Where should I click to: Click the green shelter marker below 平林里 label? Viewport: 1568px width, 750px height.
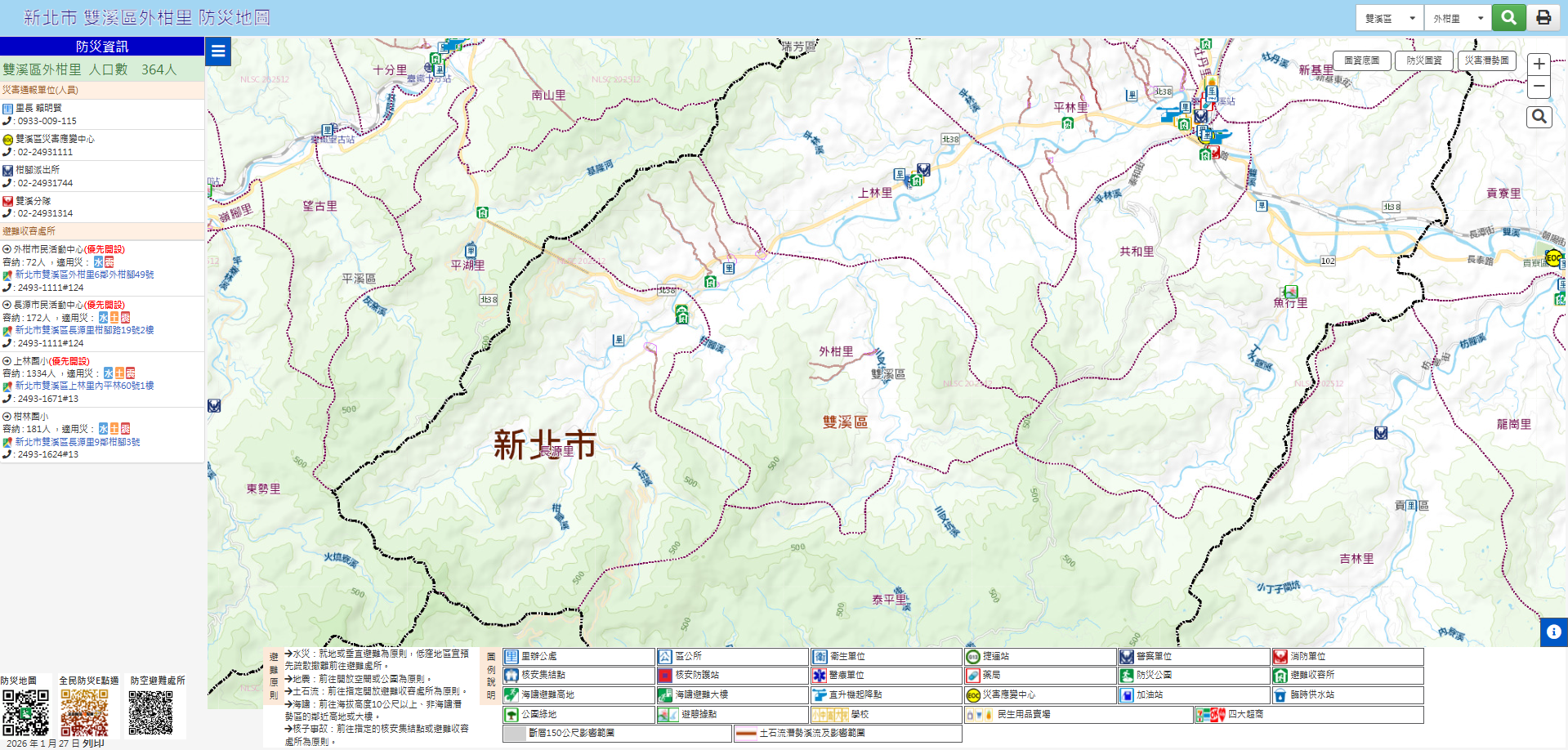point(1067,123)
